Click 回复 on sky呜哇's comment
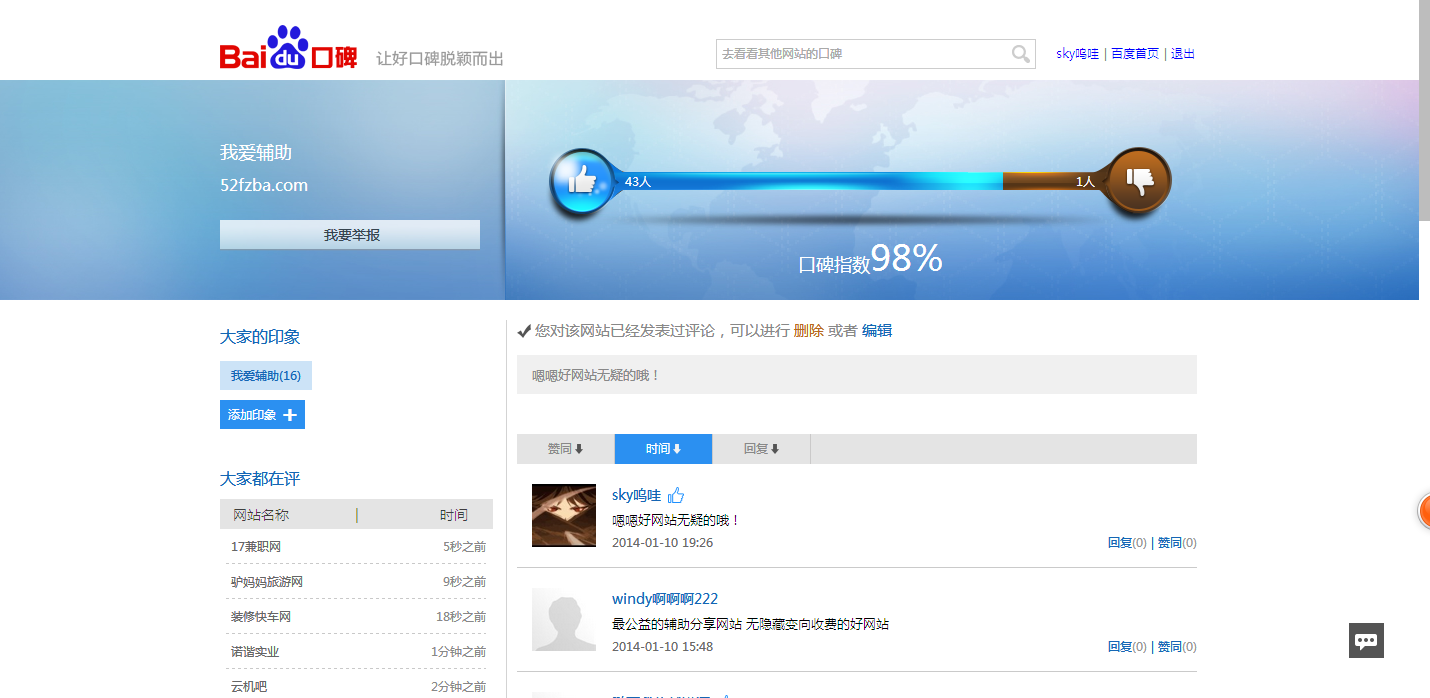The width and height of the screenshot is (1430, 698). [x=1120, y=543]
